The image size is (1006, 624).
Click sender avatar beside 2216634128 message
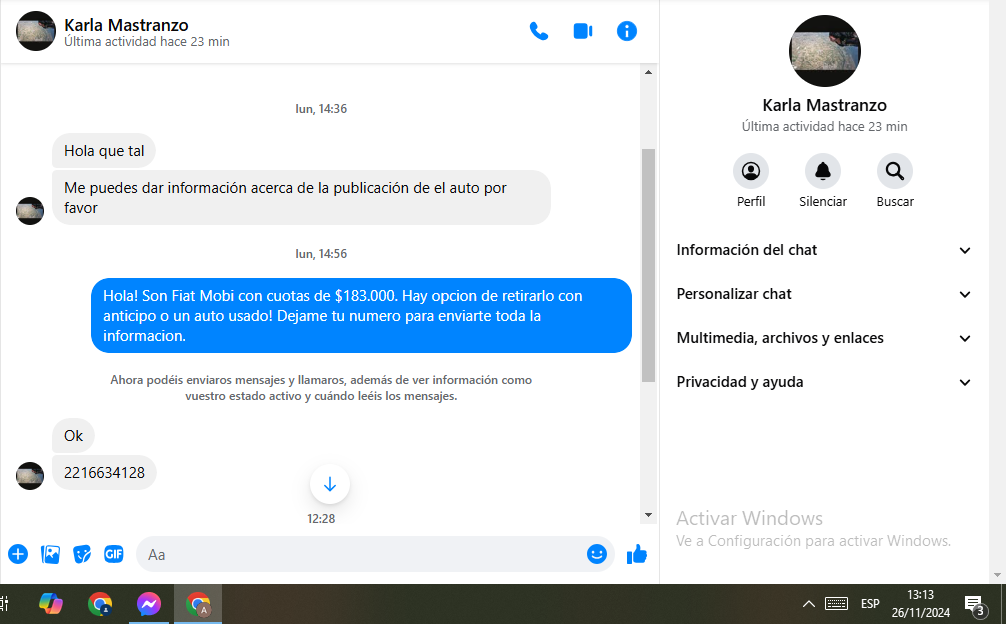pos(30,476)
